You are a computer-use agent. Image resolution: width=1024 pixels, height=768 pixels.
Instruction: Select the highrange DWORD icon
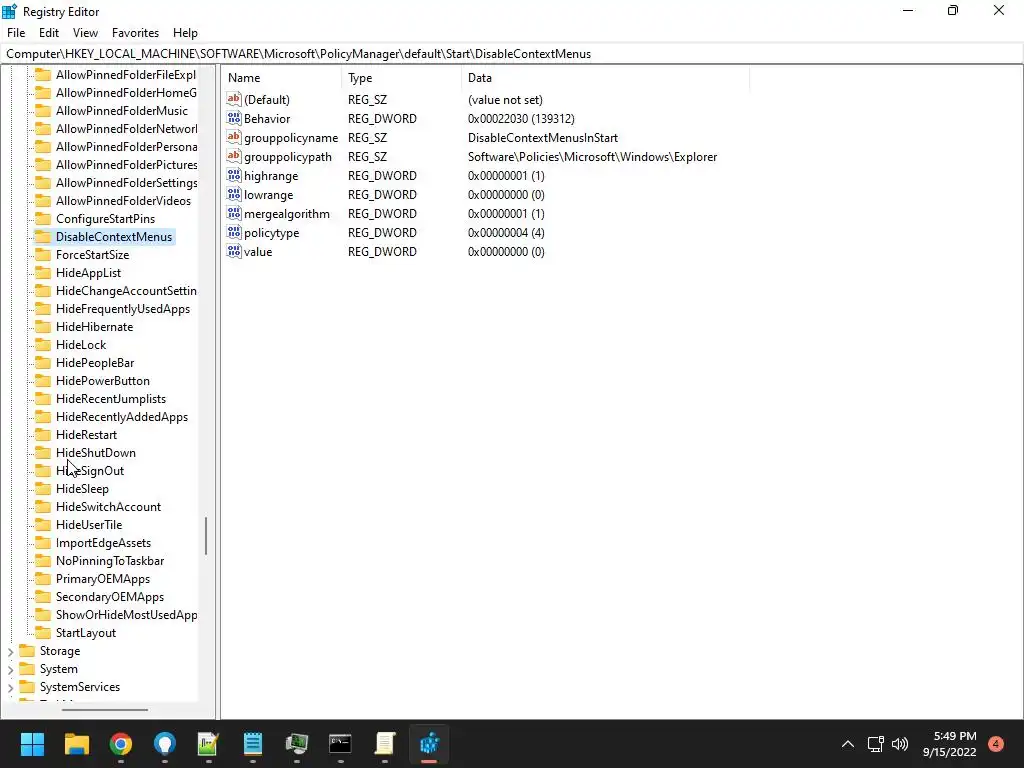[x=234, y=175]
